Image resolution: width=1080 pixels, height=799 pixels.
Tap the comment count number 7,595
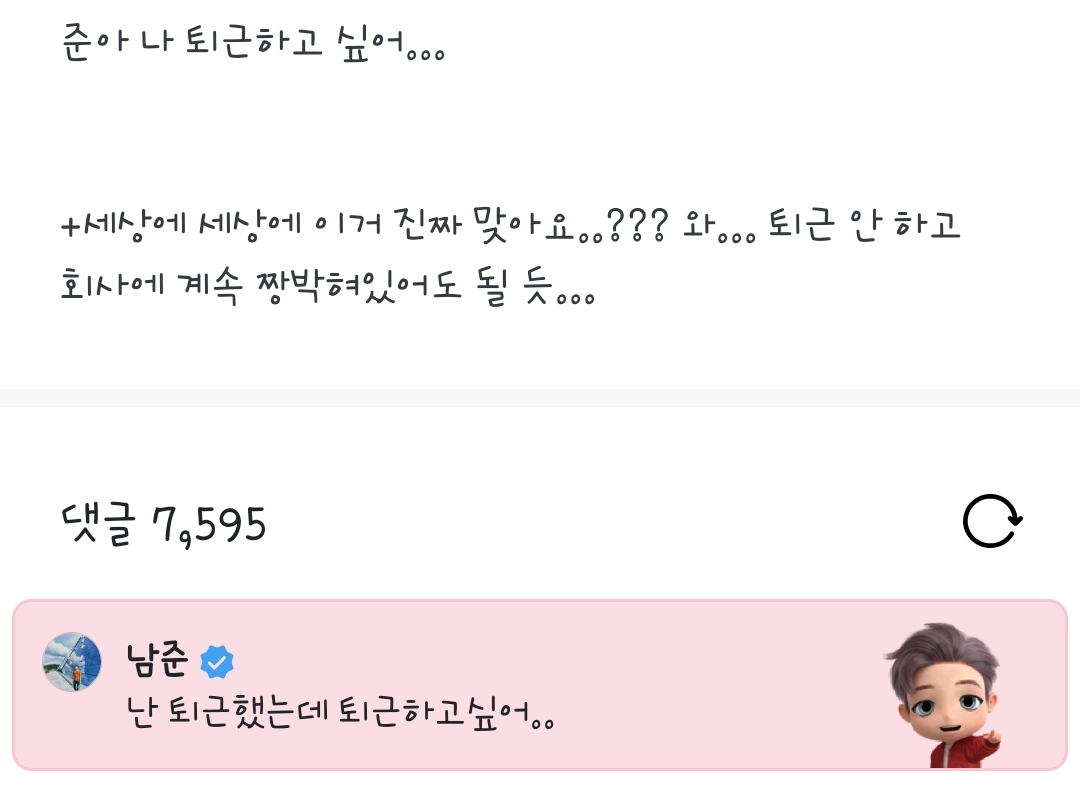[x=209, y=526]
